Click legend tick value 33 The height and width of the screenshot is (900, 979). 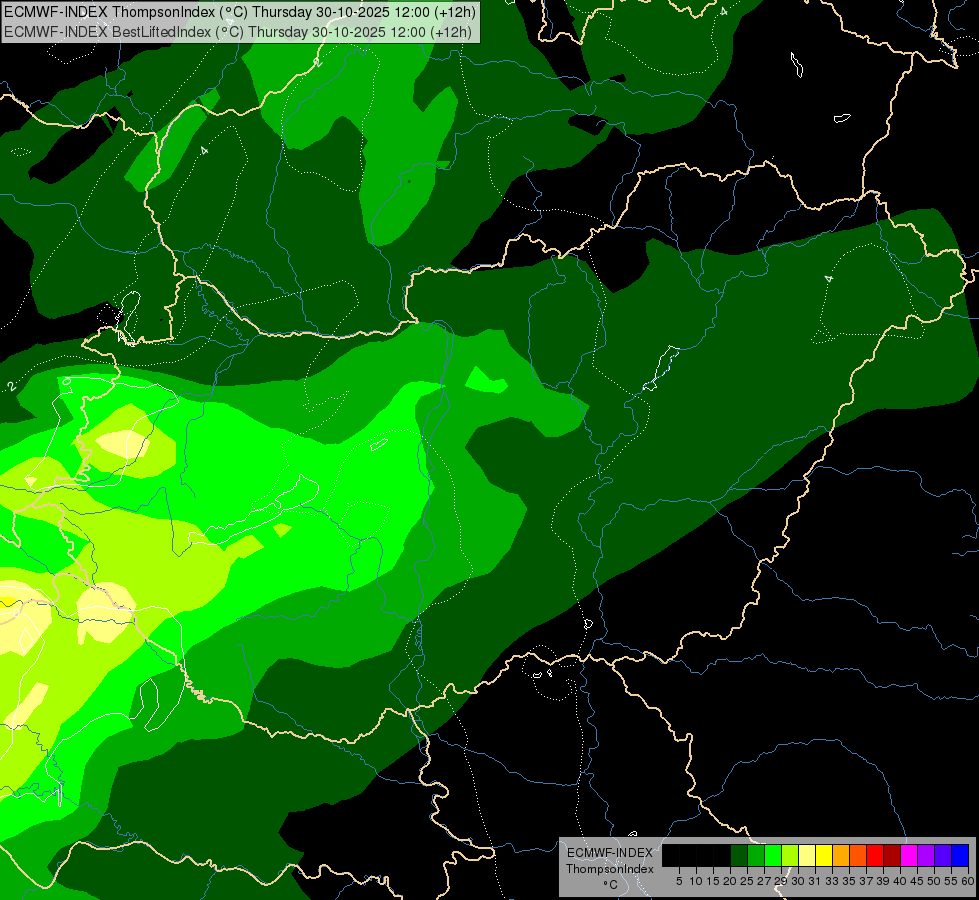click(832, 881)
